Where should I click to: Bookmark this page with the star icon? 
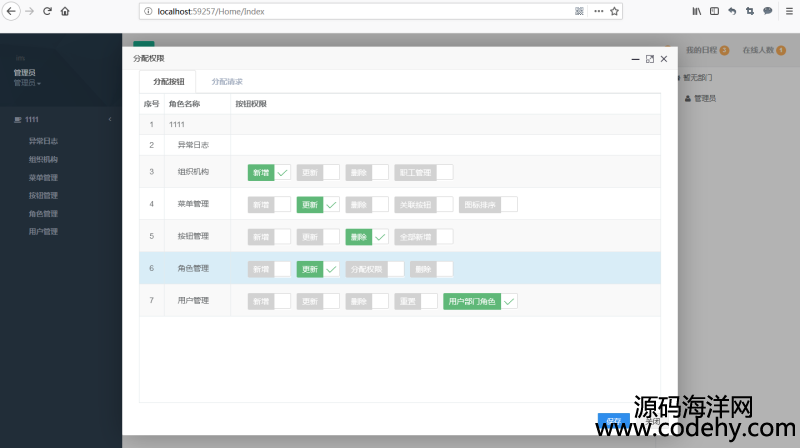coord(614,11)
